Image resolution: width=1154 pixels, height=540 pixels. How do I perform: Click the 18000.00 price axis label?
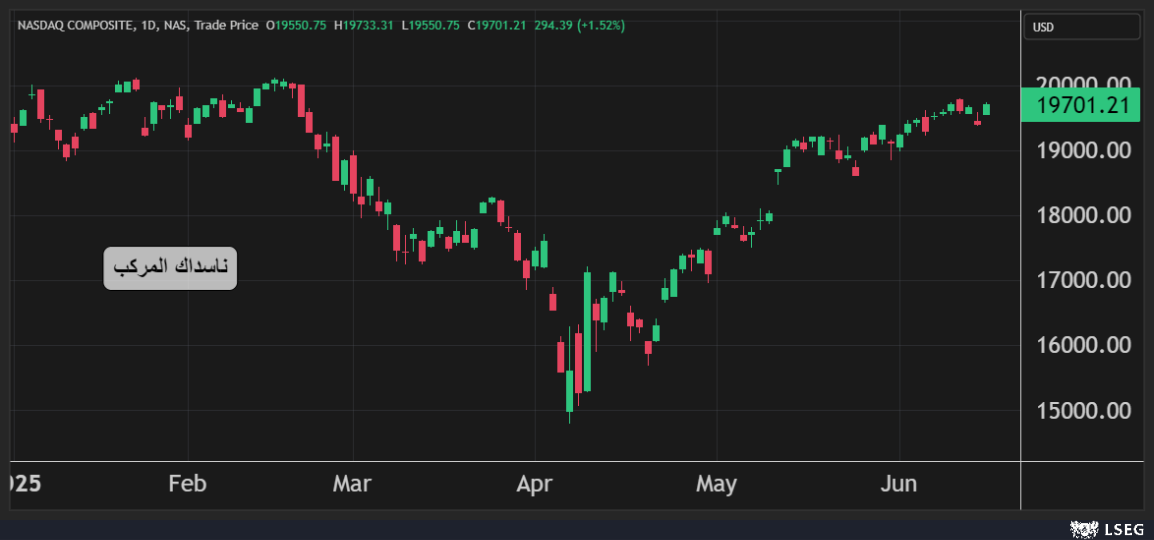1084,215
